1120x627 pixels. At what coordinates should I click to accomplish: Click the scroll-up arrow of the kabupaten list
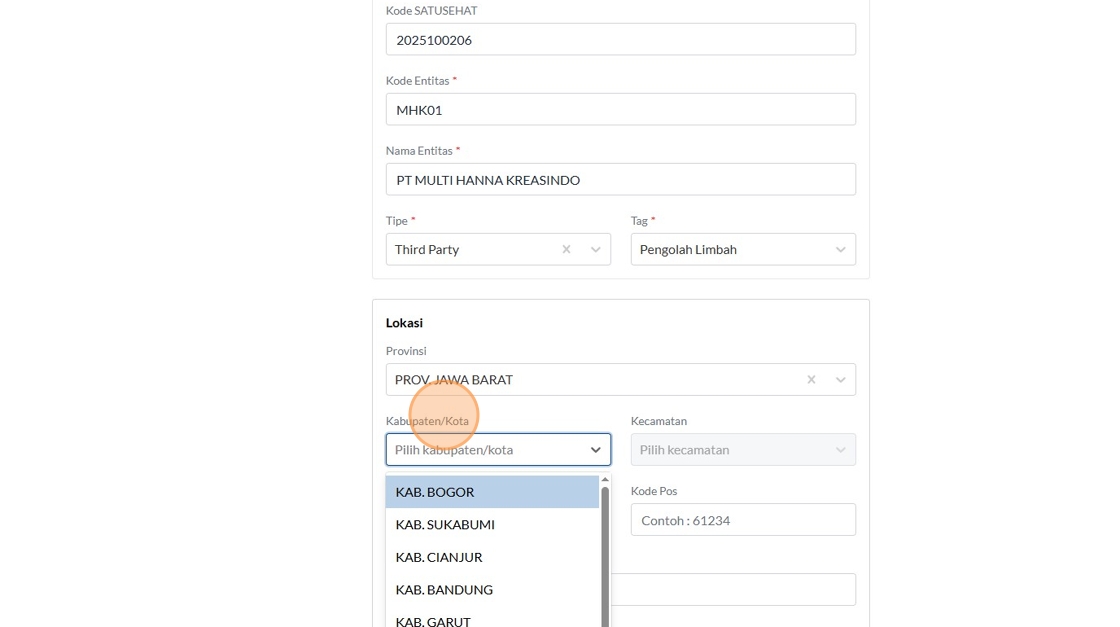click(x=605, y=480)
